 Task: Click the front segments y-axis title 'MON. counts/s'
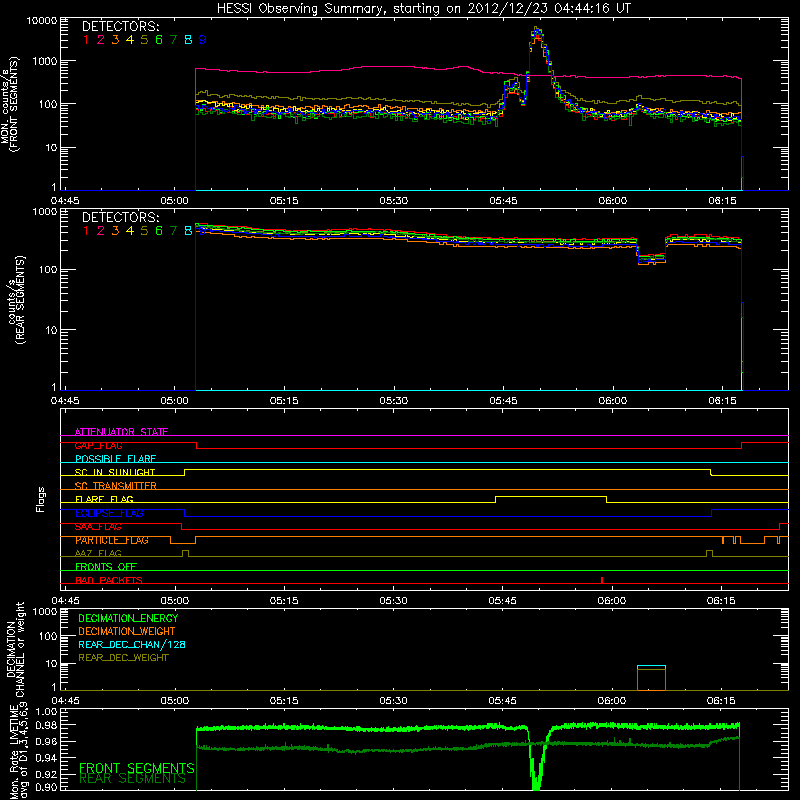coord(6,105)
